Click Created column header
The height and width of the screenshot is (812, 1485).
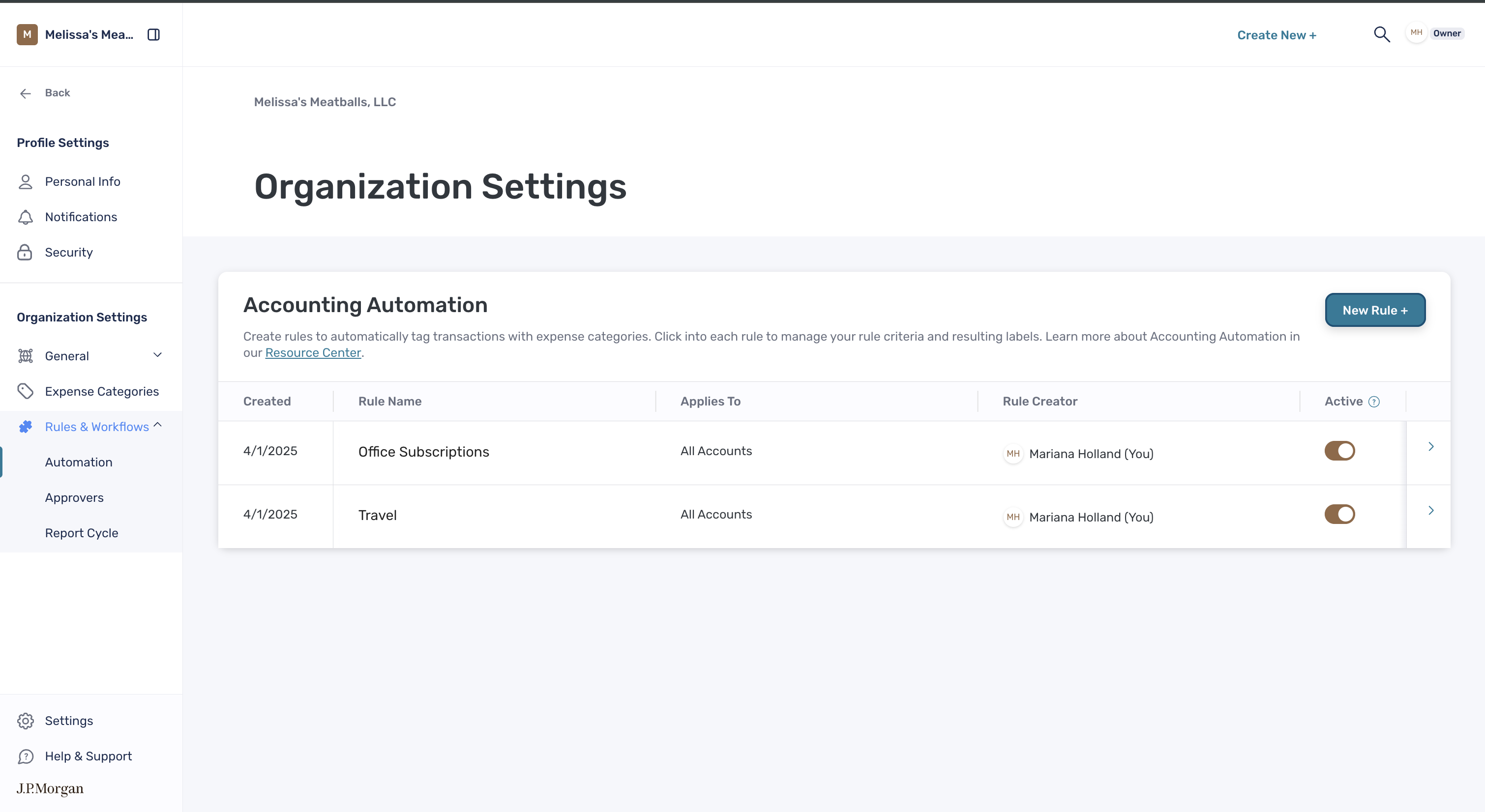(267, 401)
